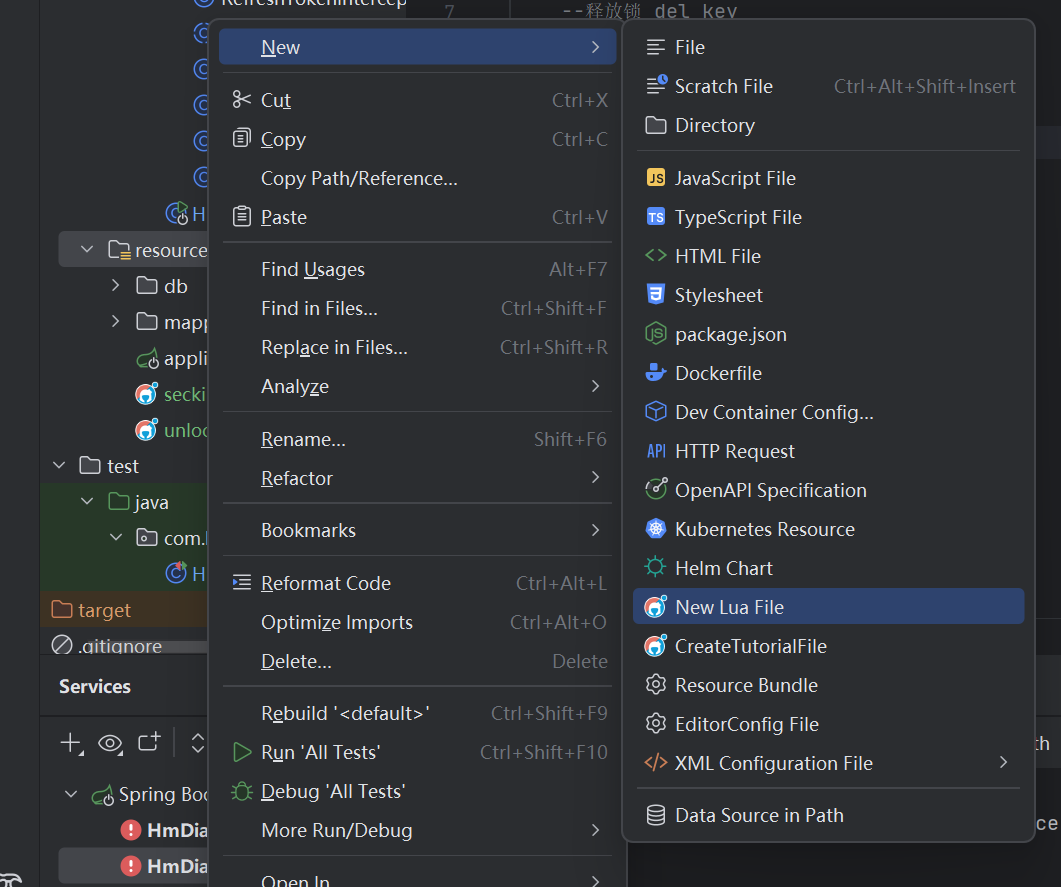The height and width of the screenshot is (887, 1061).
Task: Click the File icon in New submenu
Action: coord(655,47)
